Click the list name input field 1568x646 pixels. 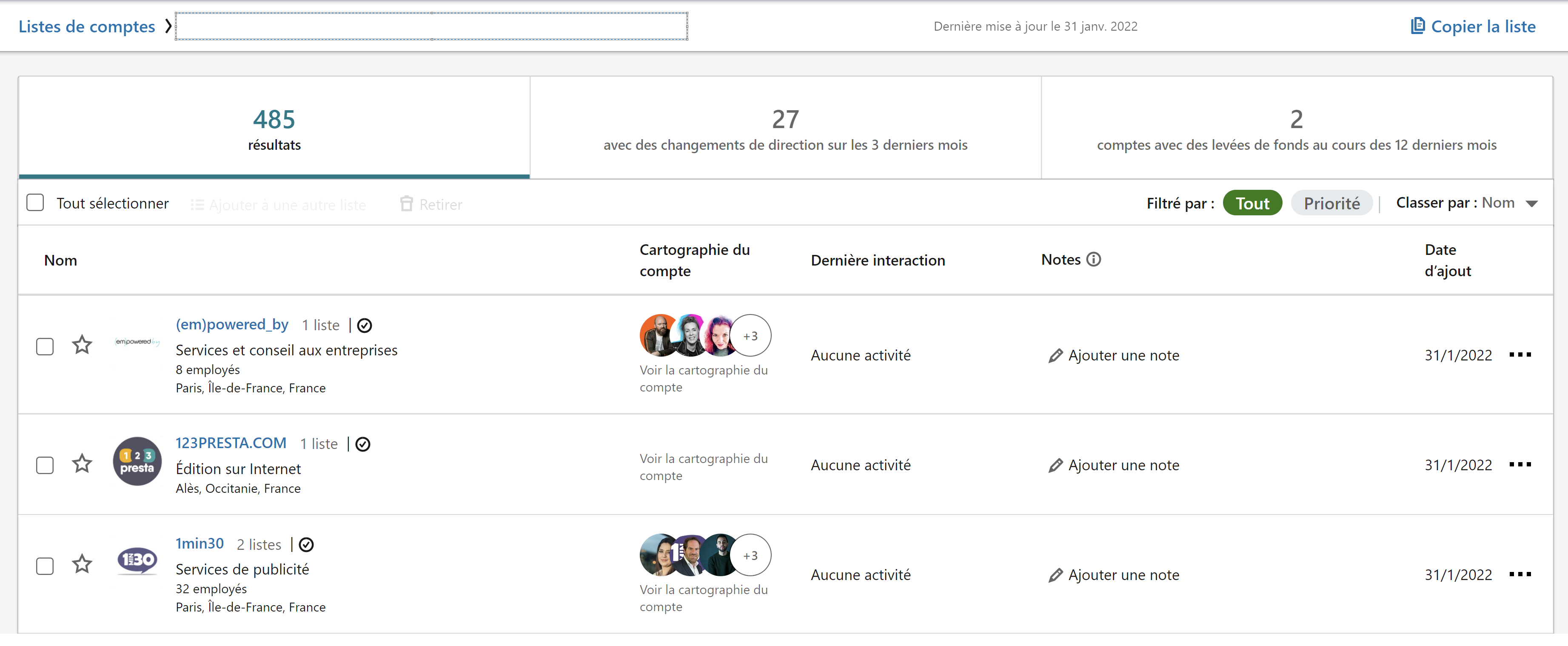[431, 27]
